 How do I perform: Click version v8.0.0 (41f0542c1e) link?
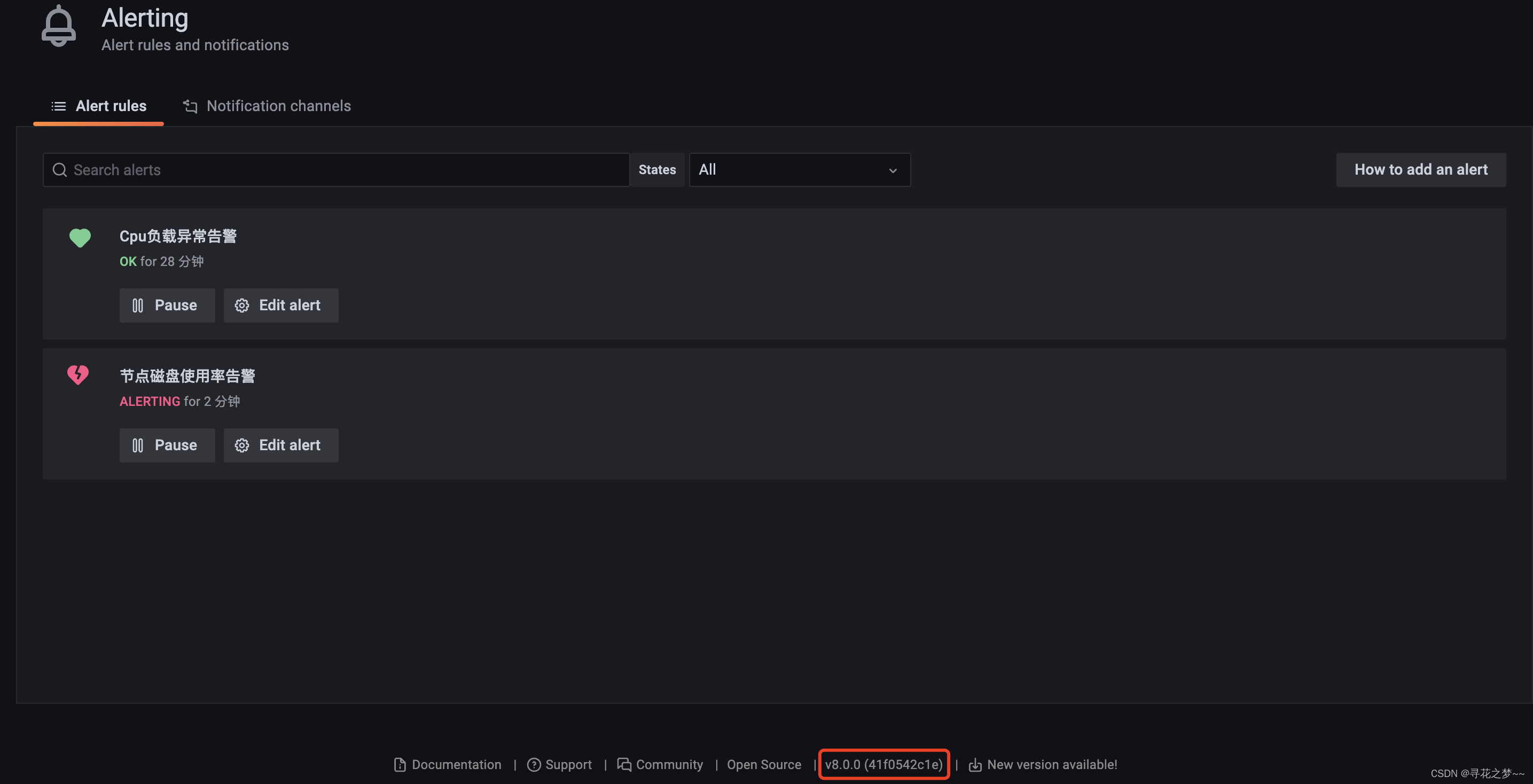pos(883,765)
